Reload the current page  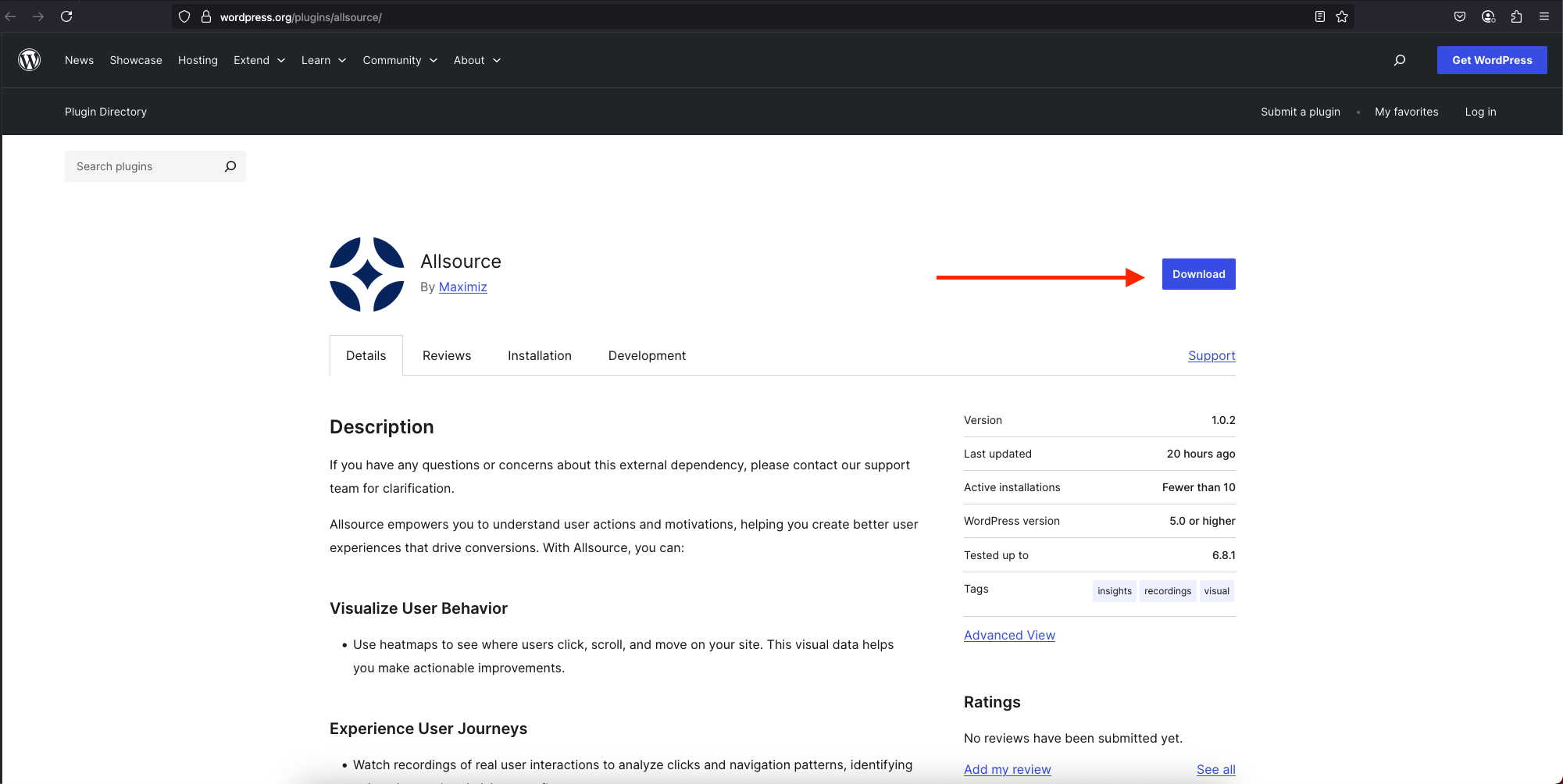[x=66, y=16]
